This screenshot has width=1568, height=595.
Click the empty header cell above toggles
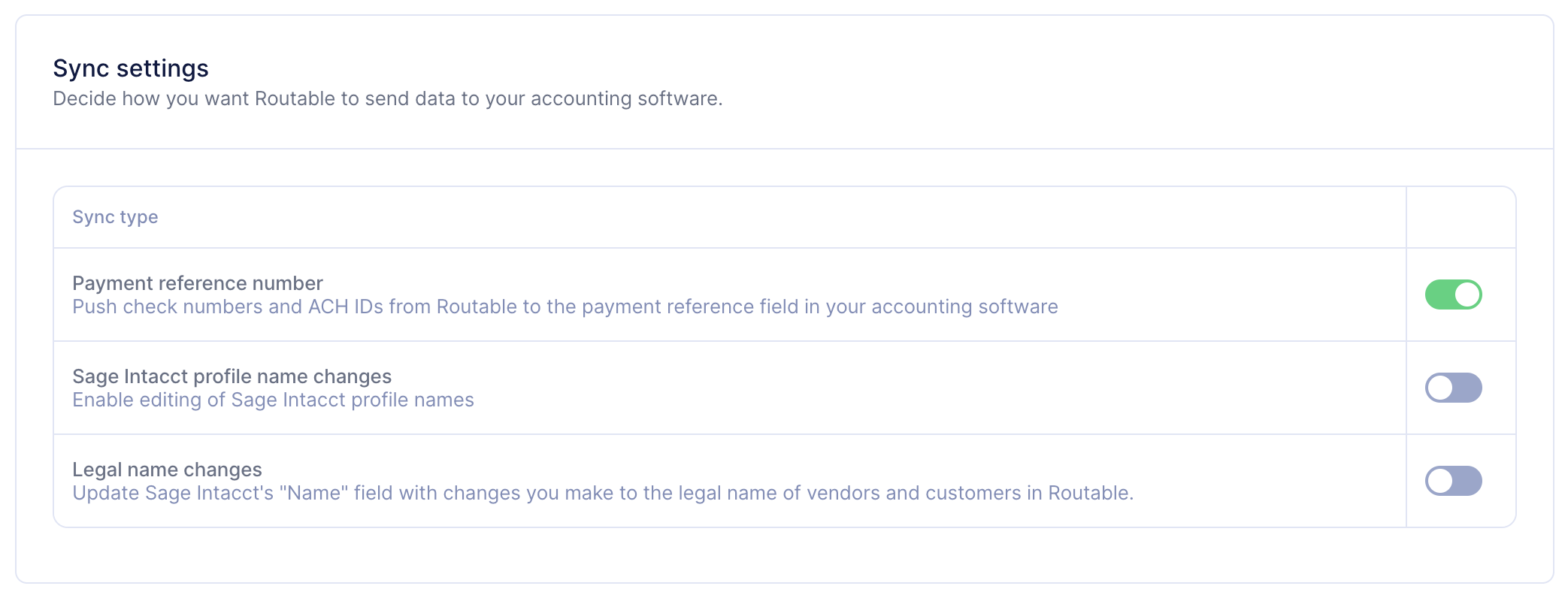pos(1461,217)
